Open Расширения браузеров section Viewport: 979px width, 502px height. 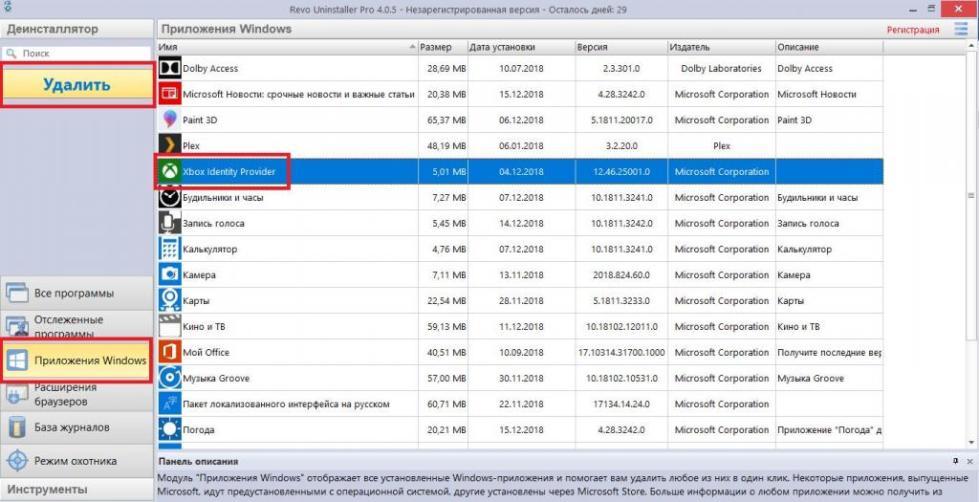pyautogui.click(x=76, y=394)
